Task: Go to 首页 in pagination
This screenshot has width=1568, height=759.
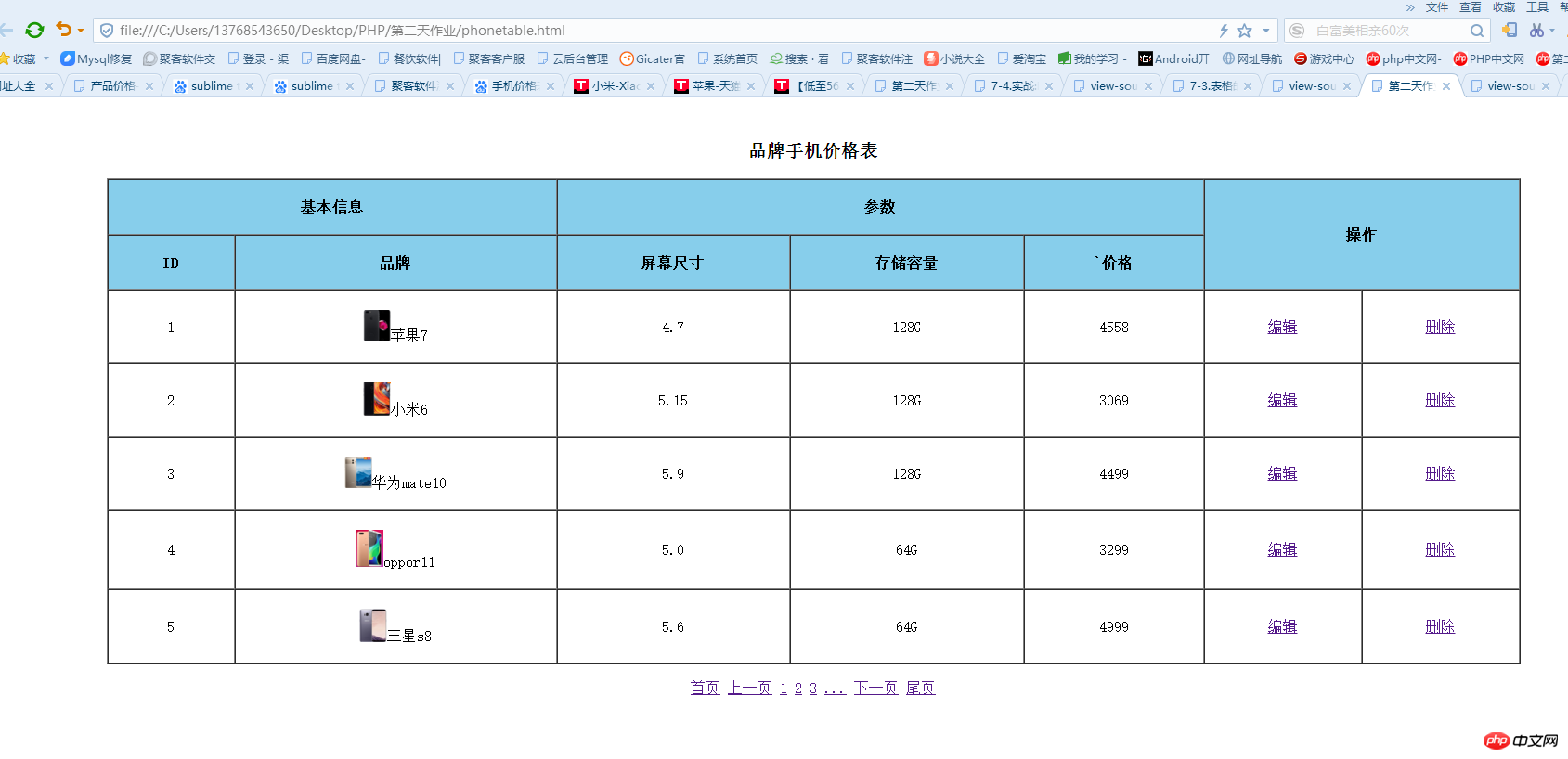Action: (705, 688)
